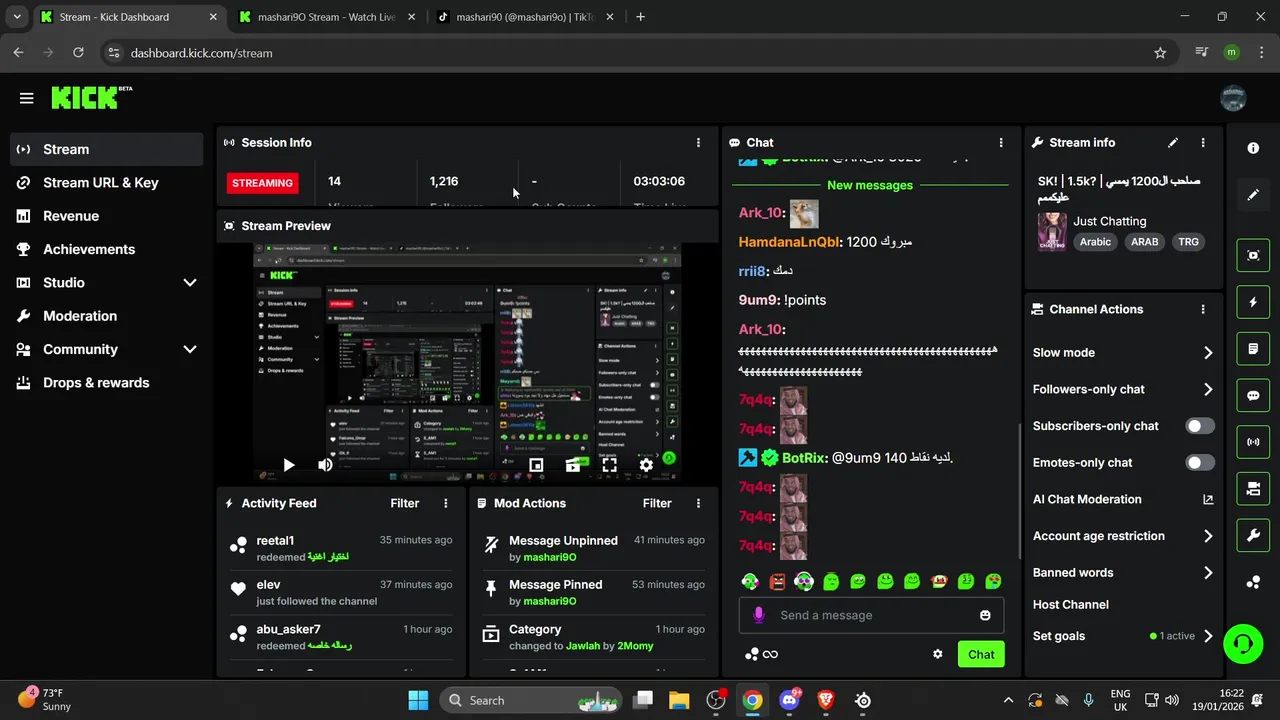
Task: Pick the heart-eyes green emote
Action: 993,581
